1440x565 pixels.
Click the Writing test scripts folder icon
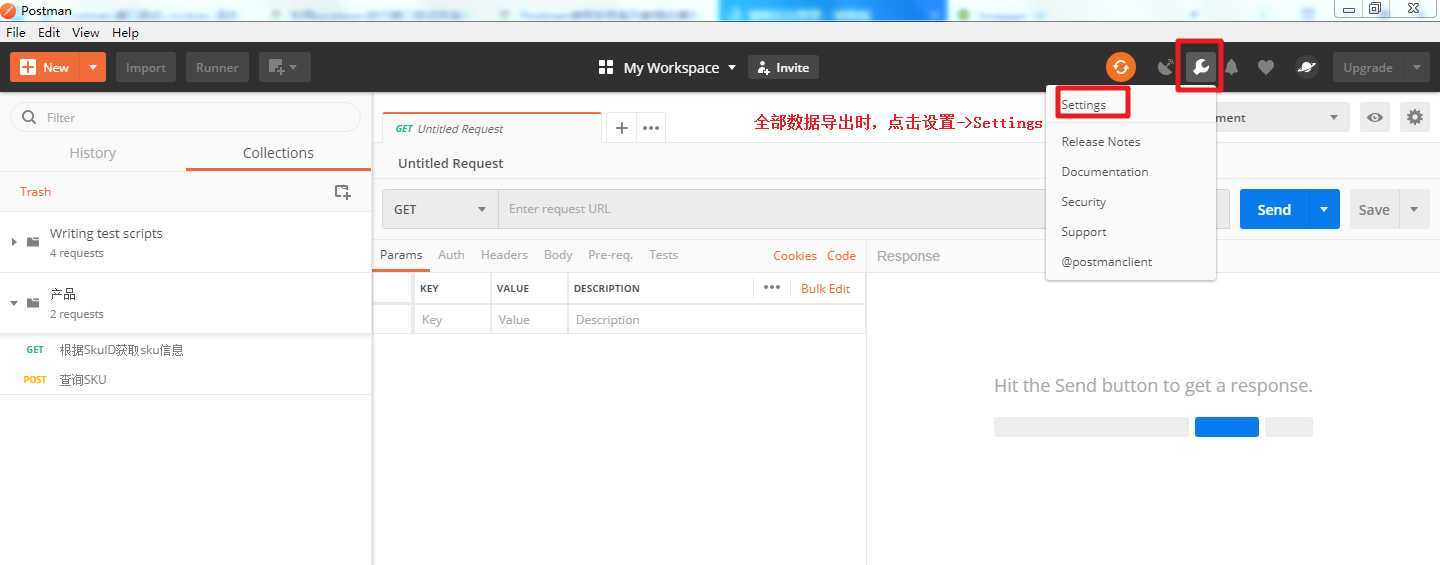pos(33,242)
